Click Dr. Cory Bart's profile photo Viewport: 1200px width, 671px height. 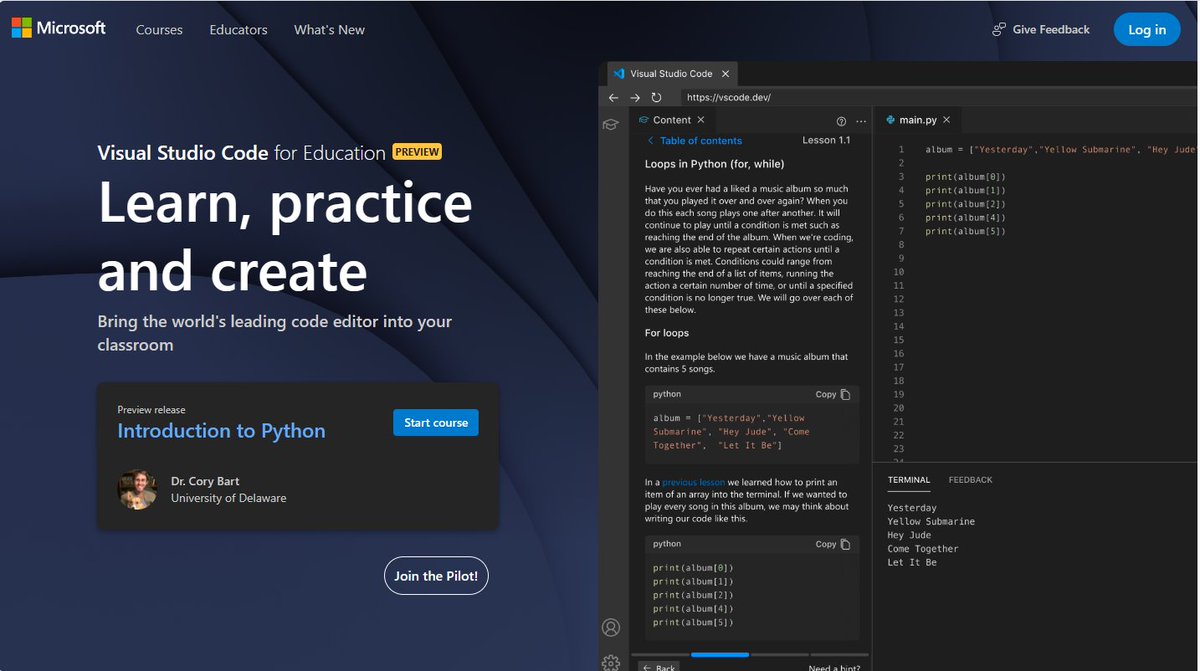click(x=137, y=490)
